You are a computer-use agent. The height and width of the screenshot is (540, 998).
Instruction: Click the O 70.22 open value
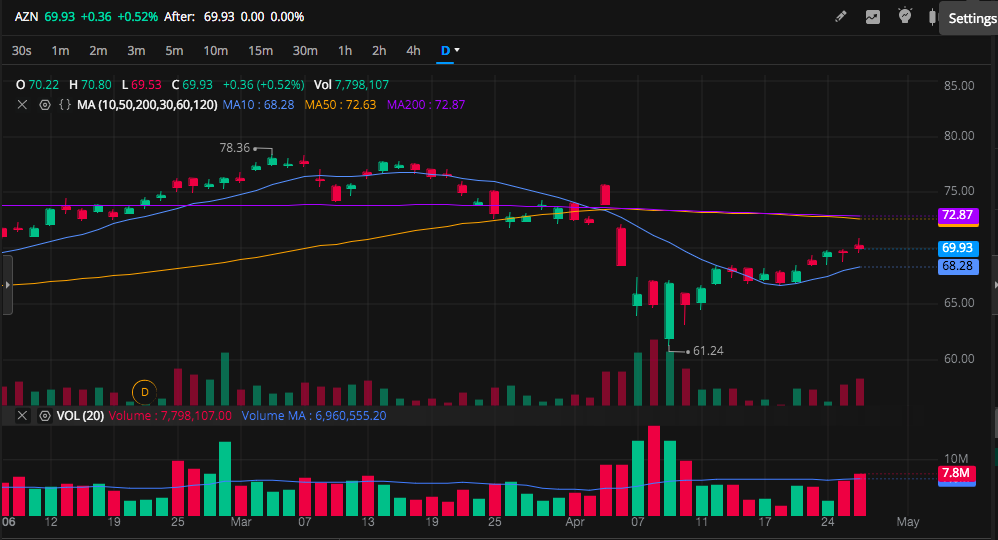38,85
